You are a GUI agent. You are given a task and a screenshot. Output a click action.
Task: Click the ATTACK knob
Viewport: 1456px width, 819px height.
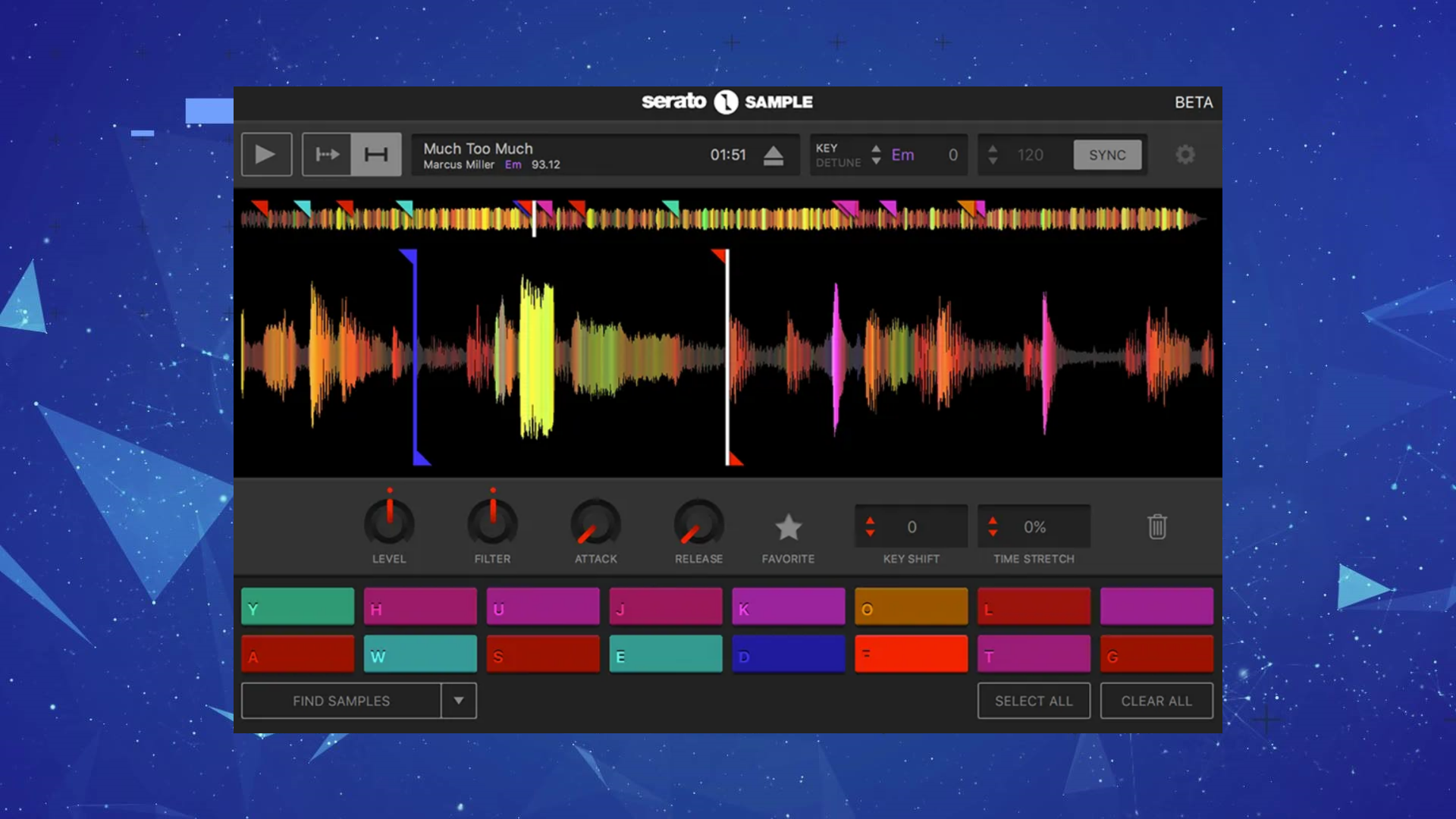595,523
